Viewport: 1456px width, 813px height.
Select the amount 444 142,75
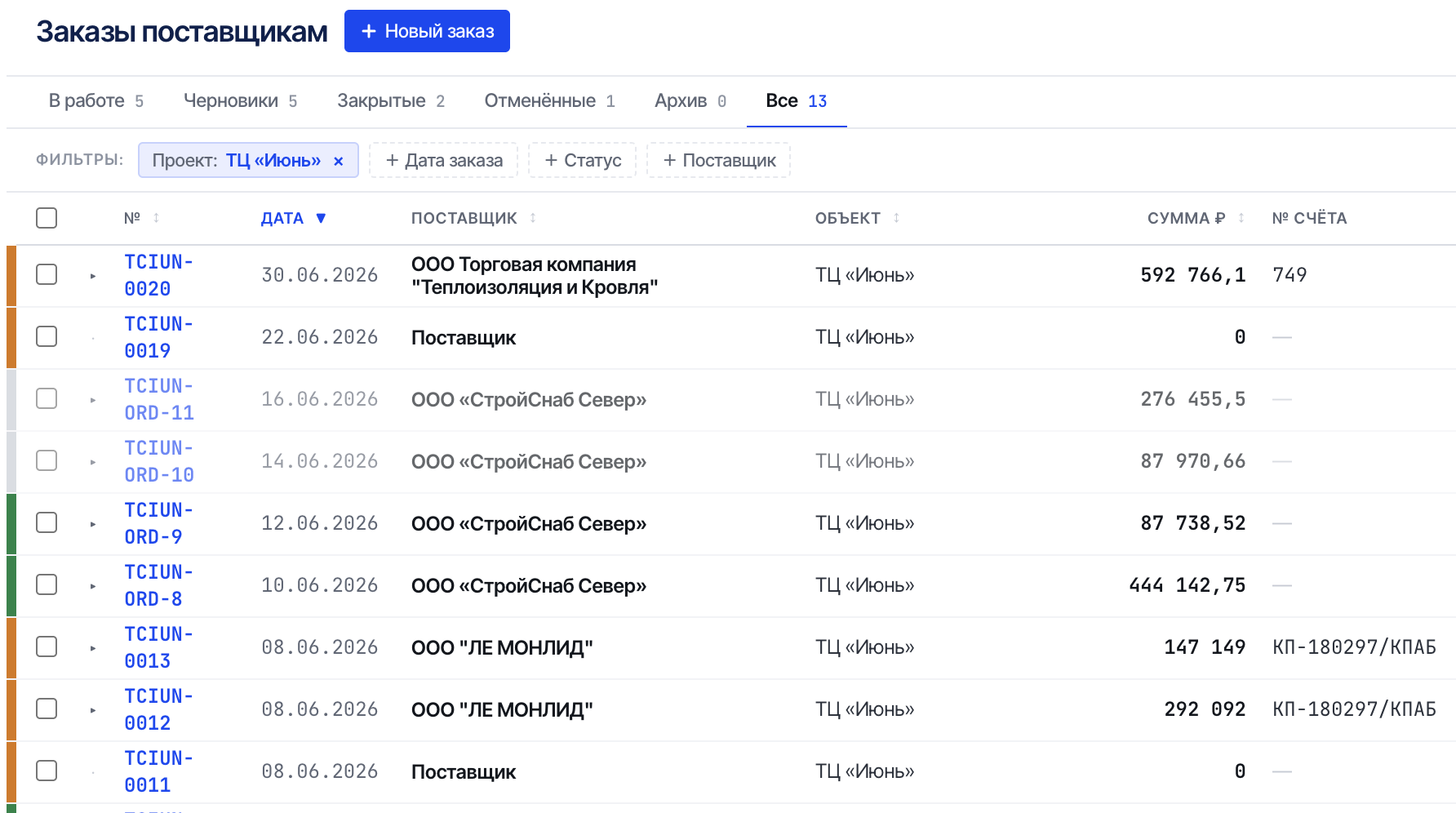(1187, 585)
